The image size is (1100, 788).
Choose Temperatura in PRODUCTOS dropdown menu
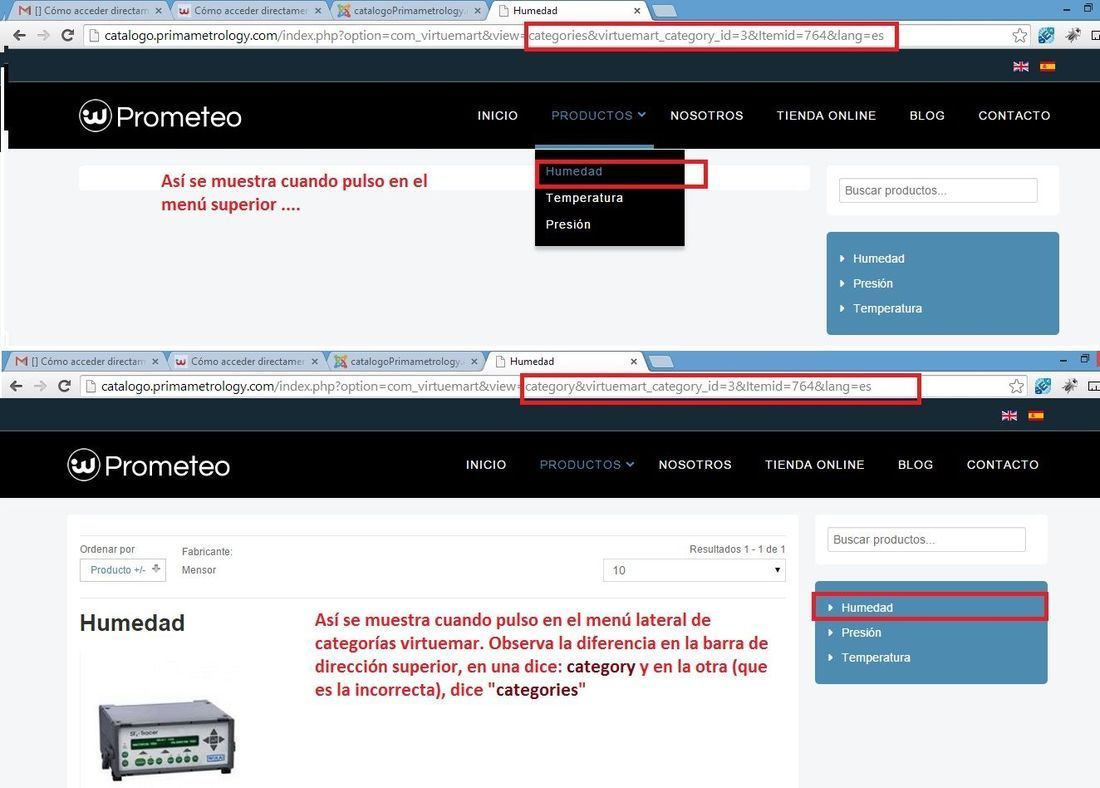[x=584, y=198]
